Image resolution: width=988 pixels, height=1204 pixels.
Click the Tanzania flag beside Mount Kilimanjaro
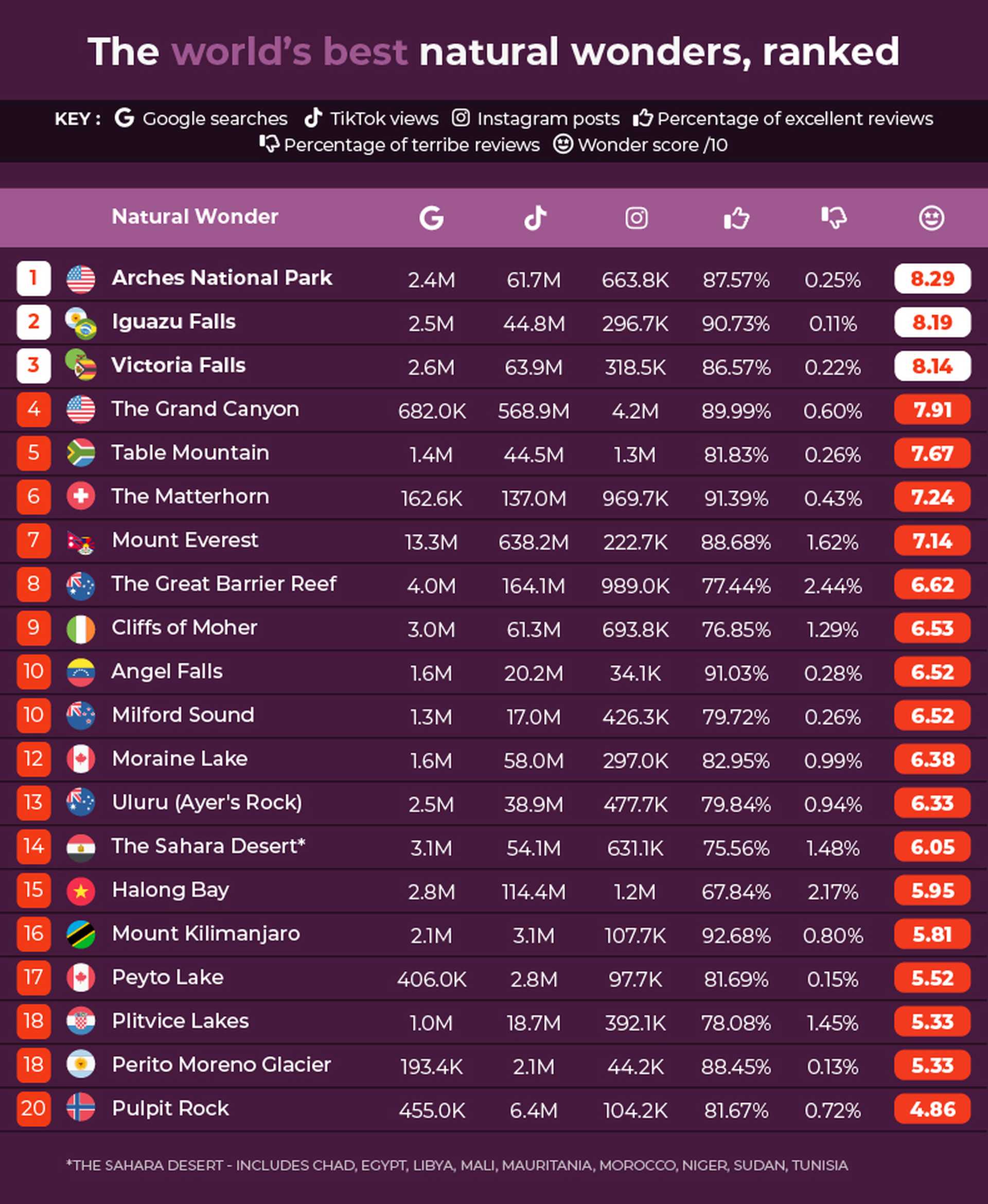[81, 934]
